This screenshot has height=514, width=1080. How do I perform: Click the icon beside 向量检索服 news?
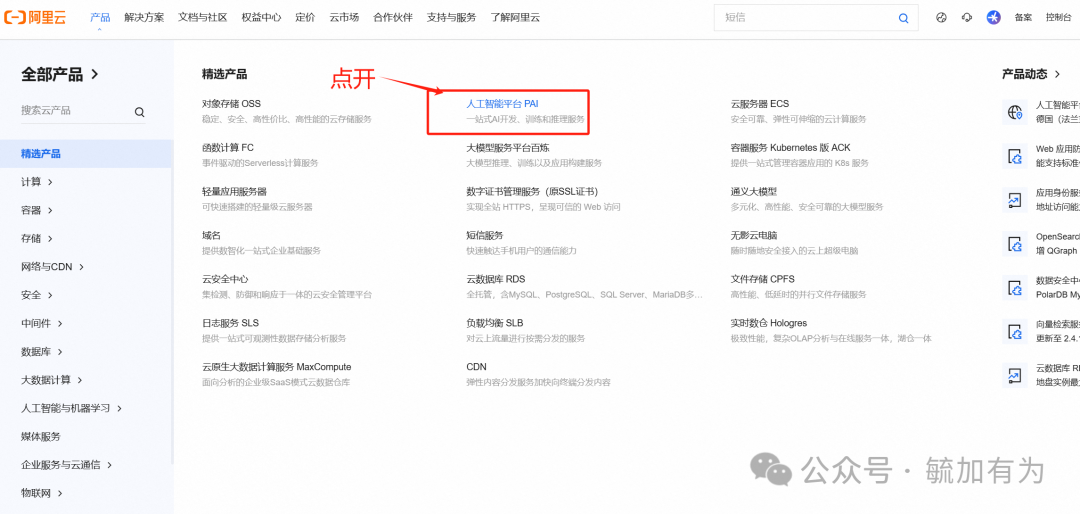coord(1014,331)
